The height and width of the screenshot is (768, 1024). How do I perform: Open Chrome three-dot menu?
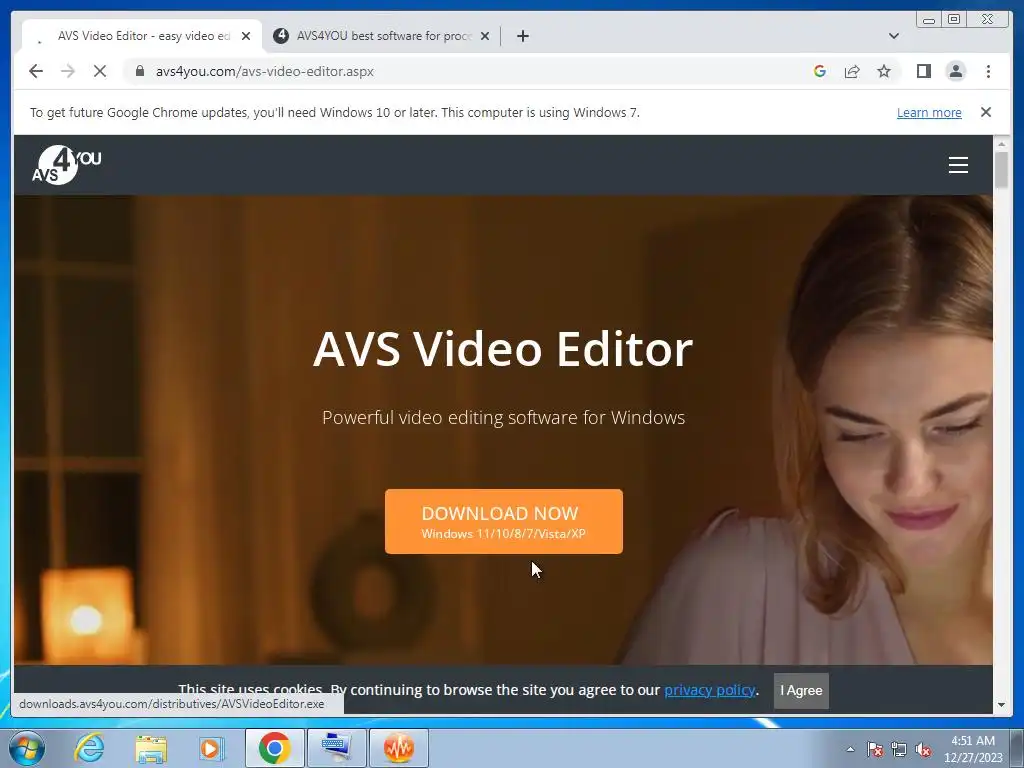pos(988,71)
